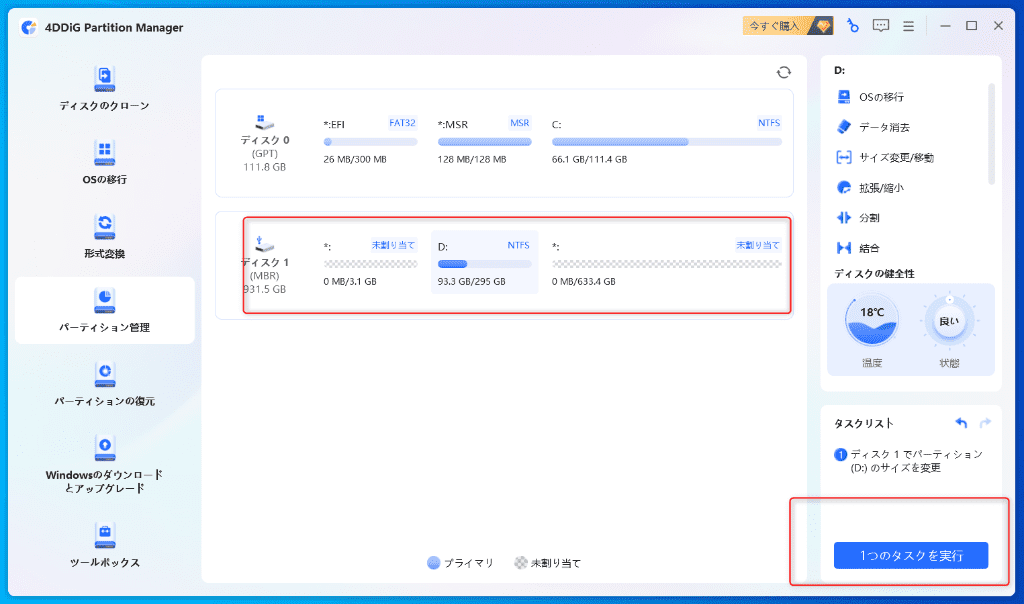Open the hamburger menu in the title bar
1024x604 pixels.
tap(908, 26)
